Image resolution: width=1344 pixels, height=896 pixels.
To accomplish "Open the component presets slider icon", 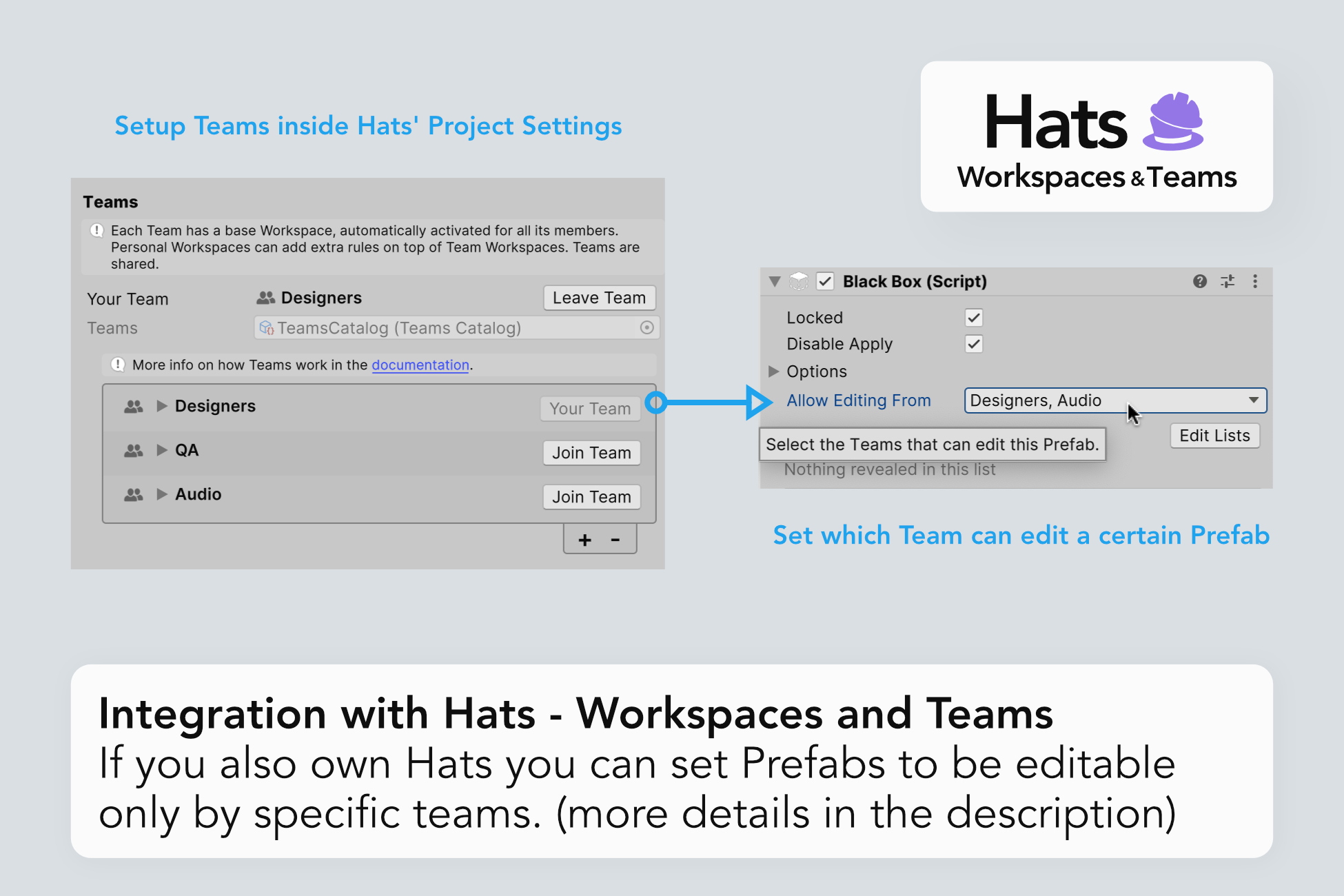I will click(x=1228, y=281).
